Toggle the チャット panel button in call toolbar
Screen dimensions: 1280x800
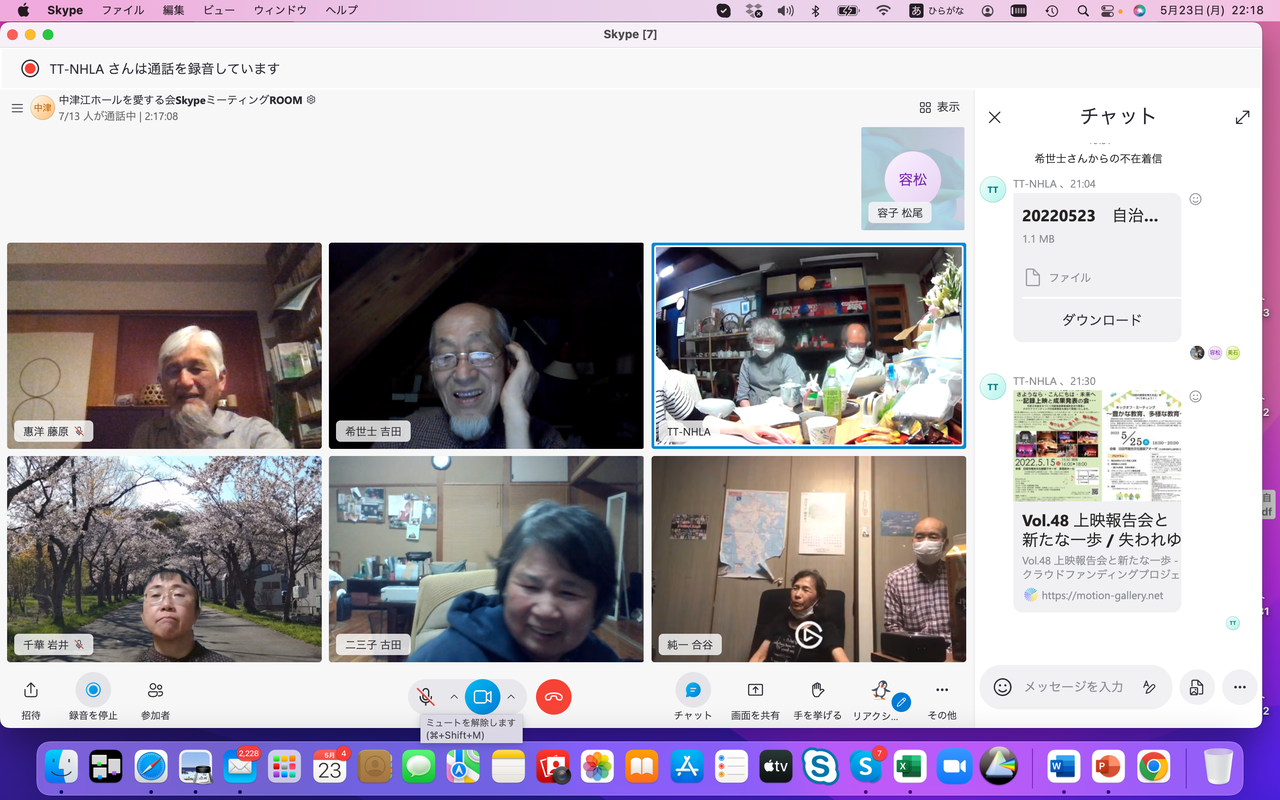click(x=692, y=690)
